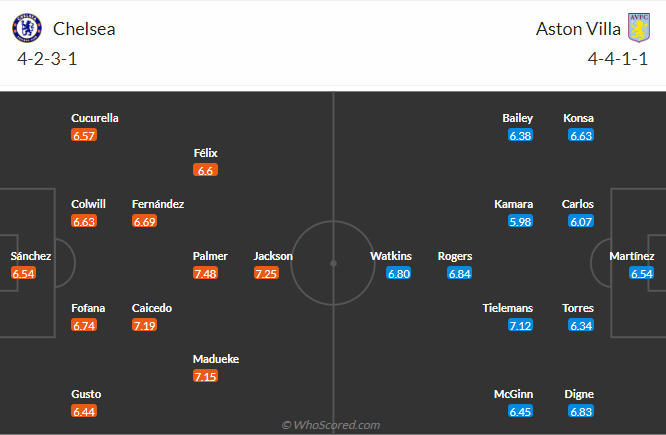Select Tielemans' 7.12 rating badge
This screenshot has height=435, width=666.
[520, 325]
